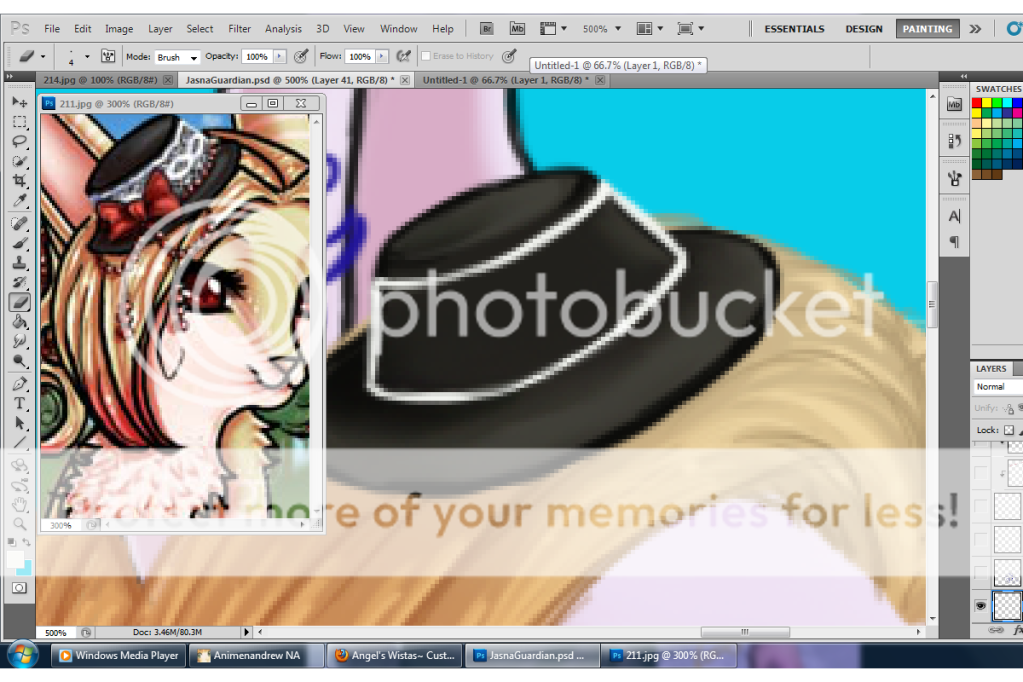Switch to the DESIGN workspace
This screenshot has width=1023, height=682.
coord(865,29)
